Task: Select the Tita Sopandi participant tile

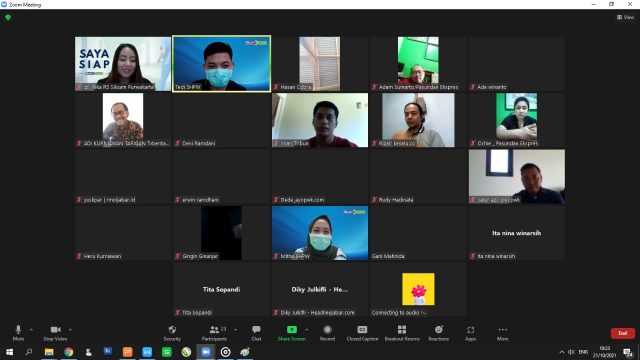Action: click(x=221, y=289)
